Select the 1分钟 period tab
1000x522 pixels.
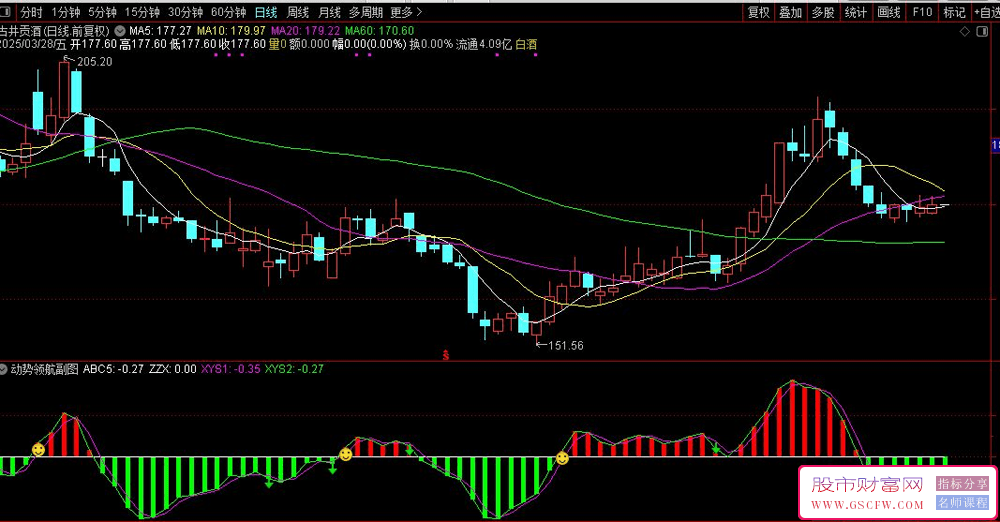point(66,12)
